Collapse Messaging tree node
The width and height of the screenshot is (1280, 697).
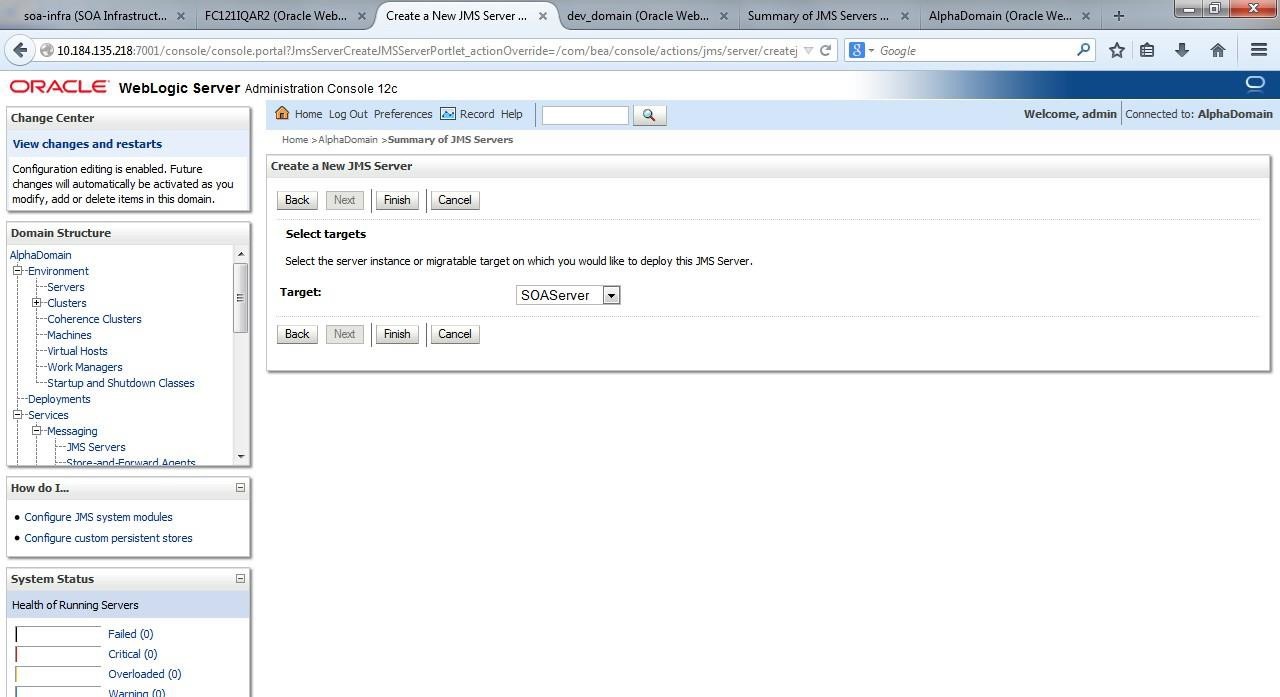tap(36, 431)
